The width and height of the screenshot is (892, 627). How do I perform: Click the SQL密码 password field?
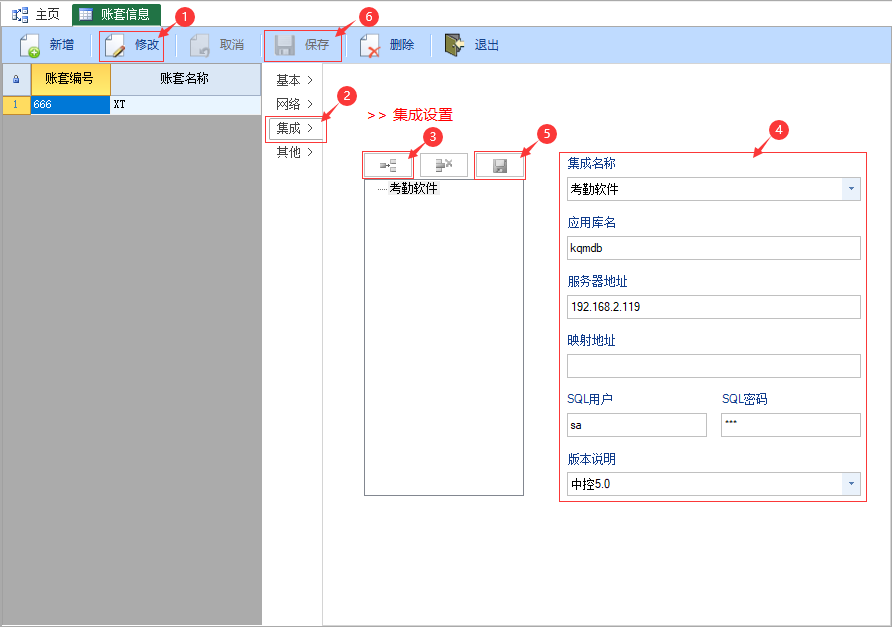click(x=791, y=425)
